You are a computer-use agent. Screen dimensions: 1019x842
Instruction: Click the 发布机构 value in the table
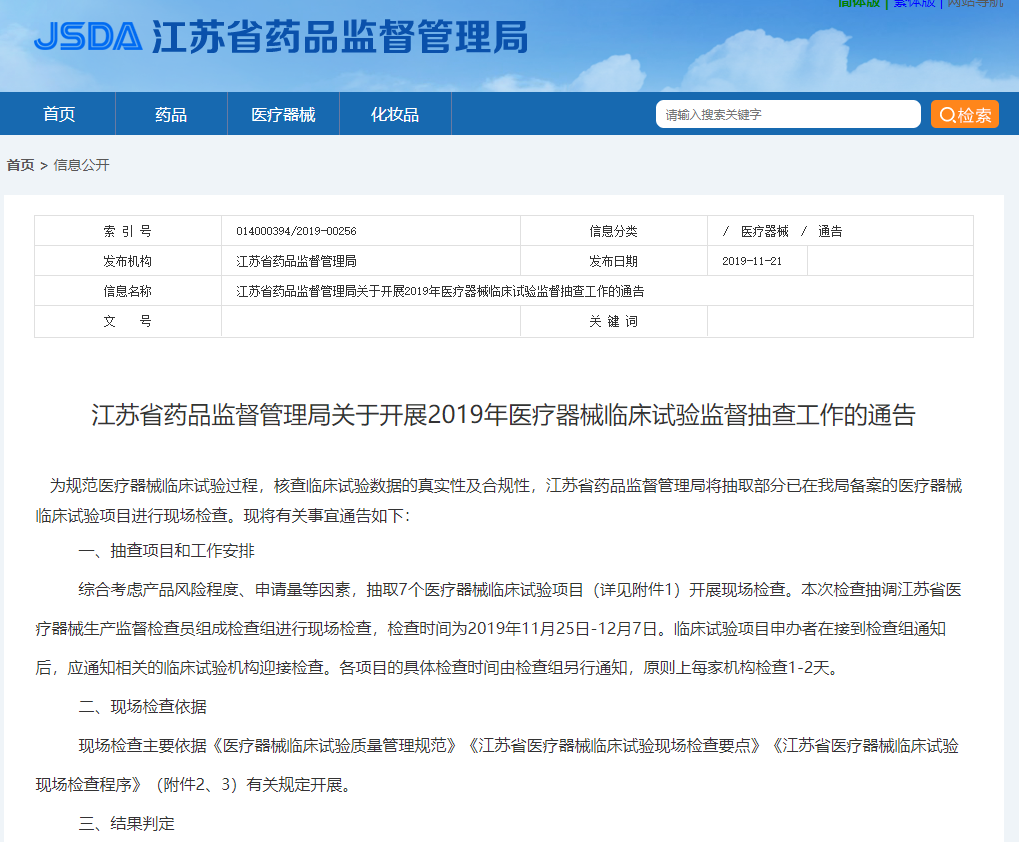[x=296, y=261]
